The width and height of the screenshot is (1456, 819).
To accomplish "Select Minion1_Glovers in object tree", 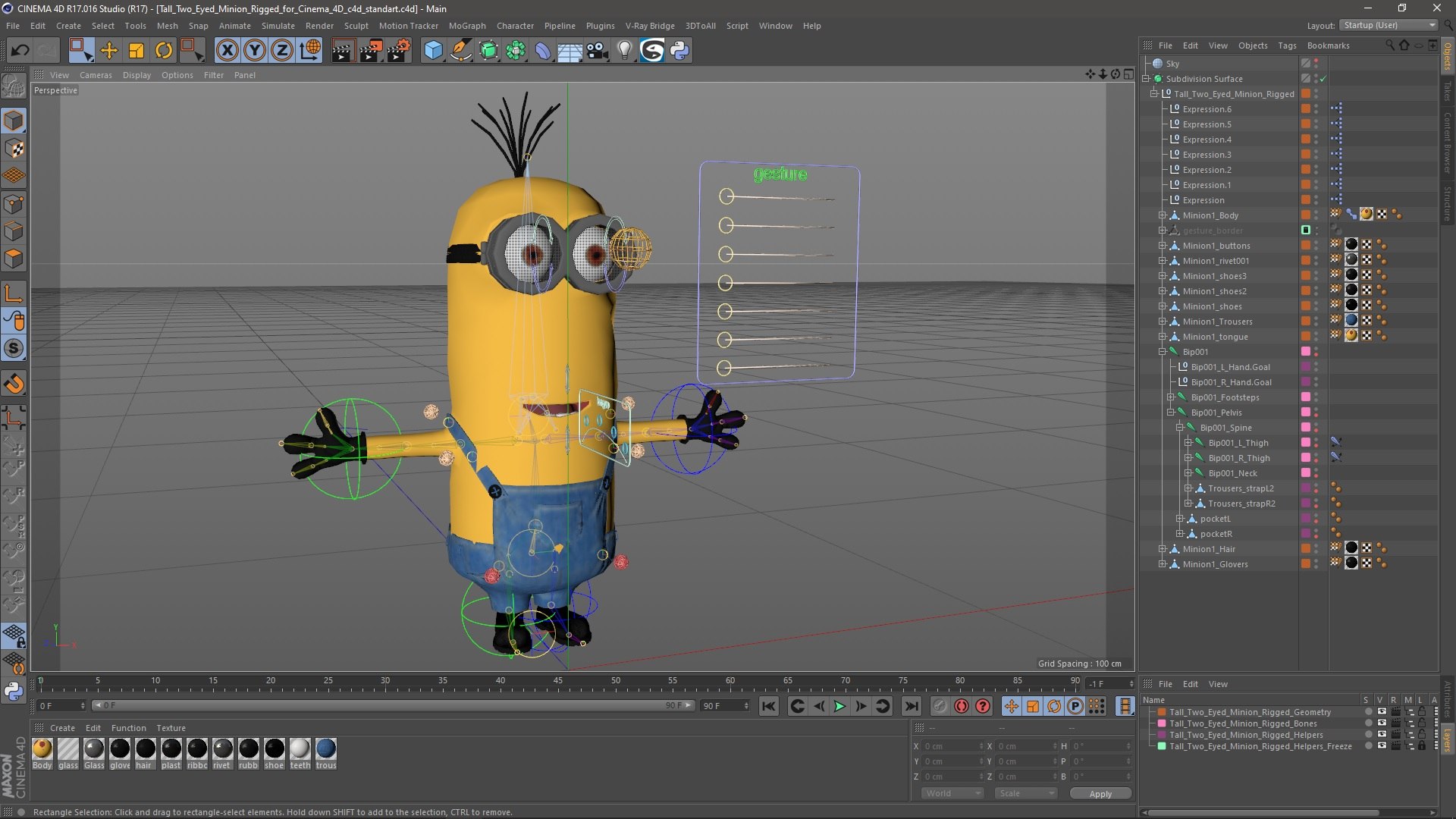I will point(1215,564).
